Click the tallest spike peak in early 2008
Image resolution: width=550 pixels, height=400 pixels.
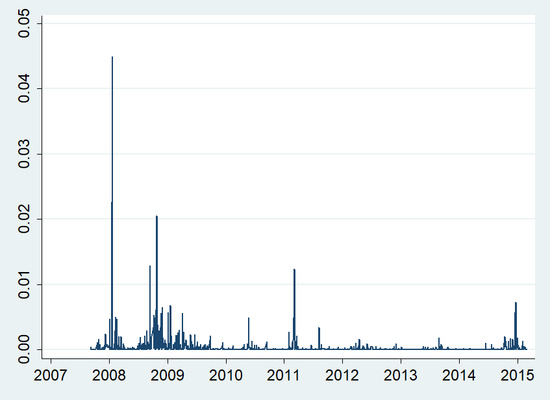click(x=112, y=57)
